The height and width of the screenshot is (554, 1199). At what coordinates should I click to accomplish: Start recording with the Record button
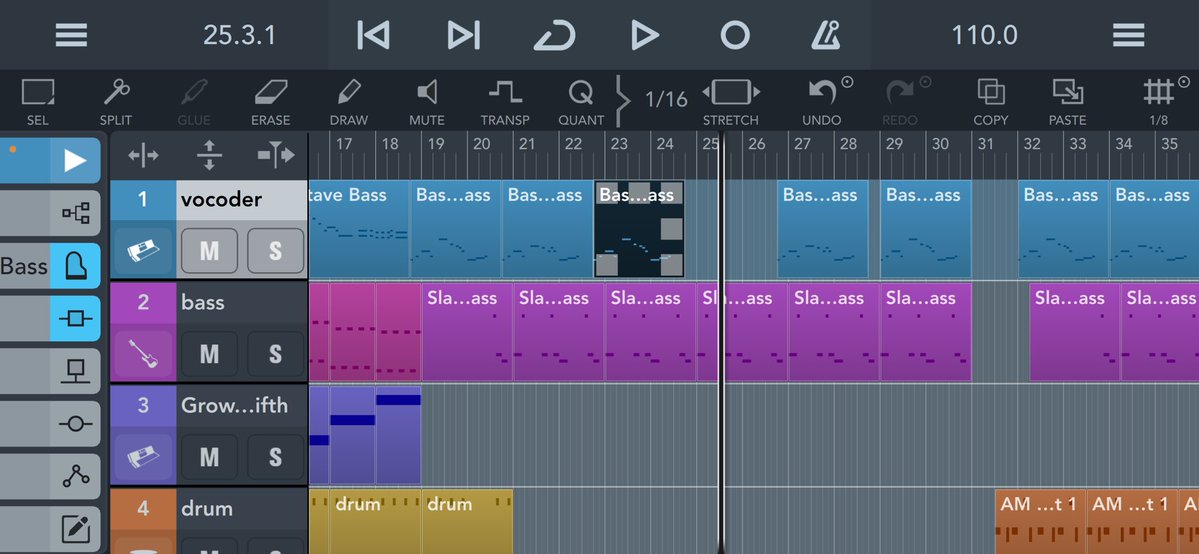(735, 35)
